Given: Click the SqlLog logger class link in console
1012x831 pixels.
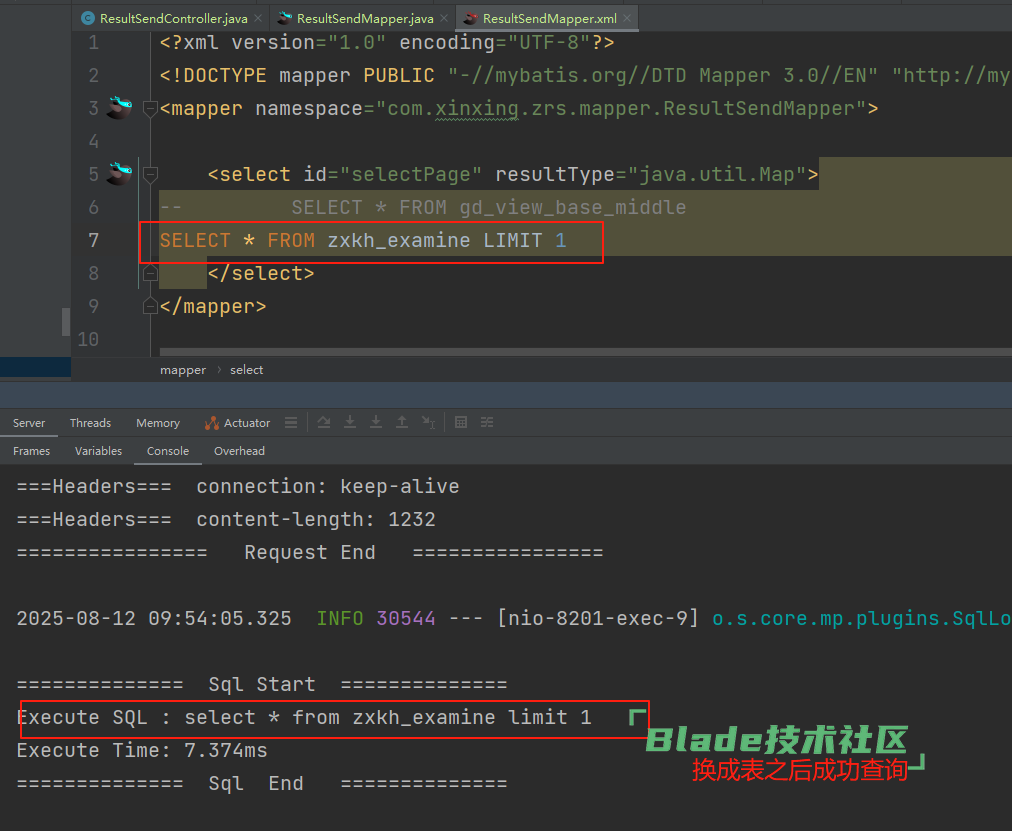Looking at the screenshot, I should (x=861, y=618).
